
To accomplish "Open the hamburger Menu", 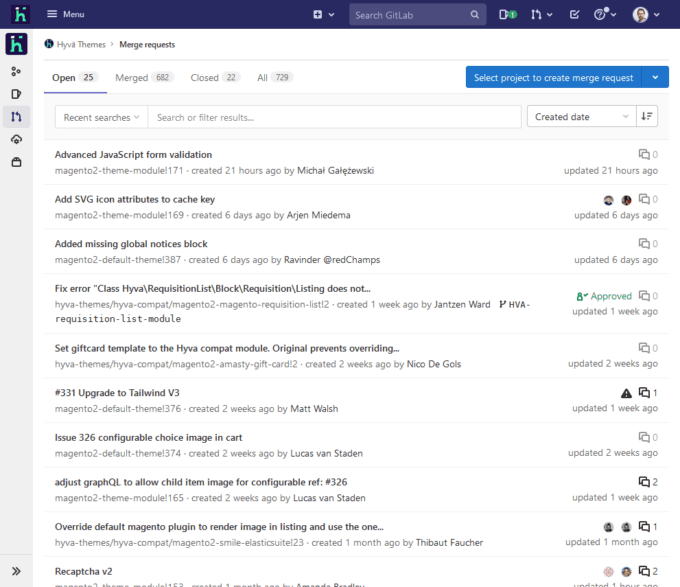I will pos(65,14).
